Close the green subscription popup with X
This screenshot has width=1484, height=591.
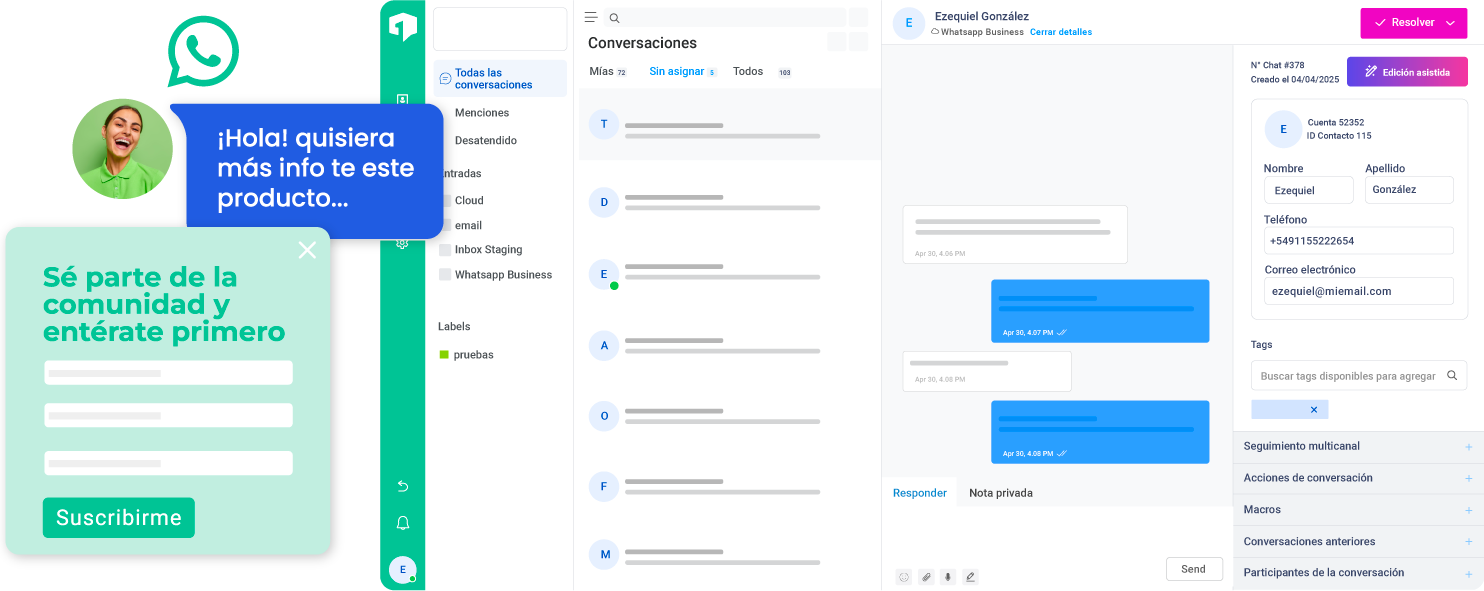(x=307, y=250)
